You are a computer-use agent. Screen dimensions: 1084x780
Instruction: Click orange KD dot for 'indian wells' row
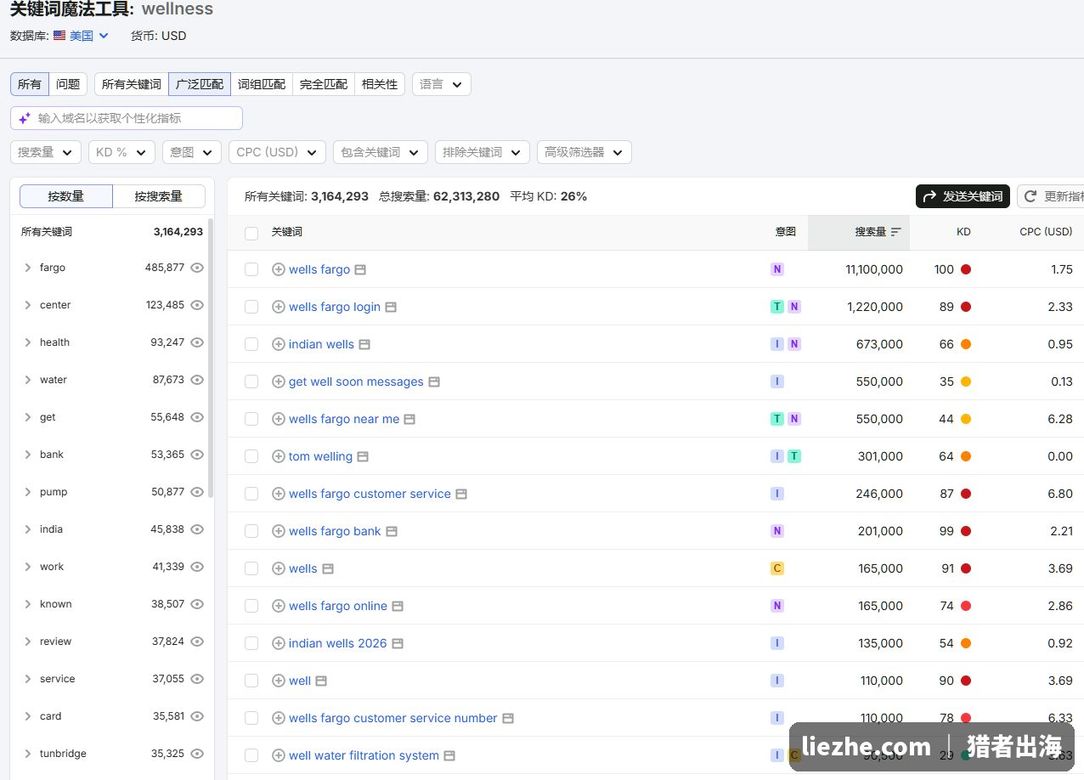click(x=966, y=344)
